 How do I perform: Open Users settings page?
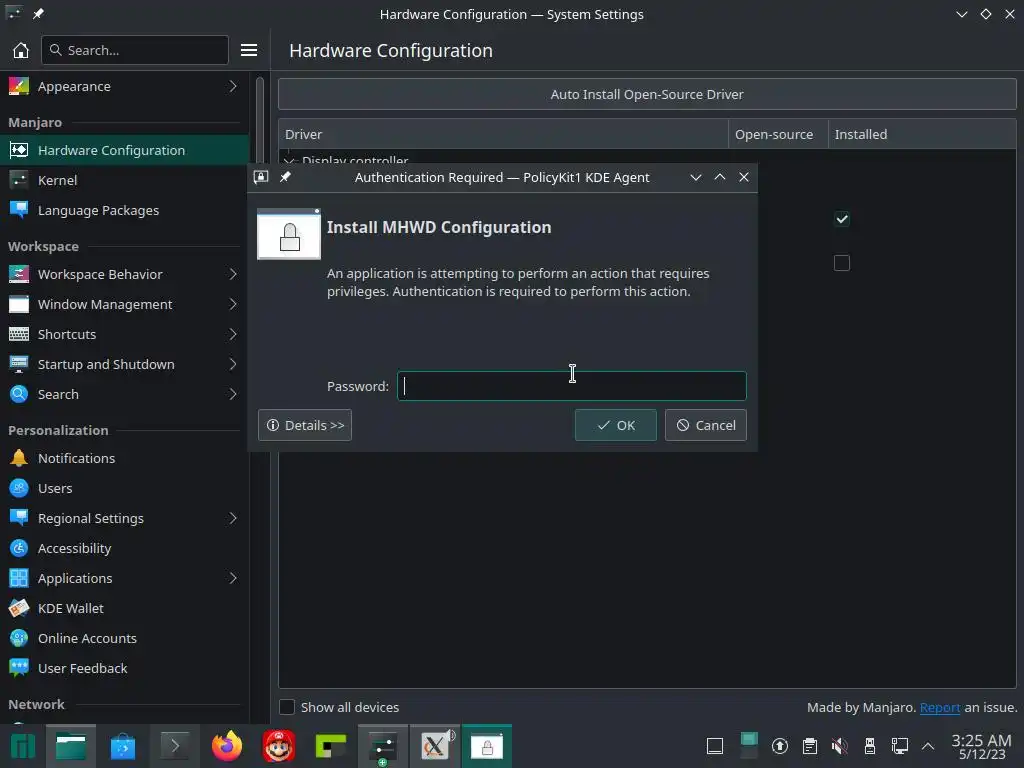click(124, 488)
